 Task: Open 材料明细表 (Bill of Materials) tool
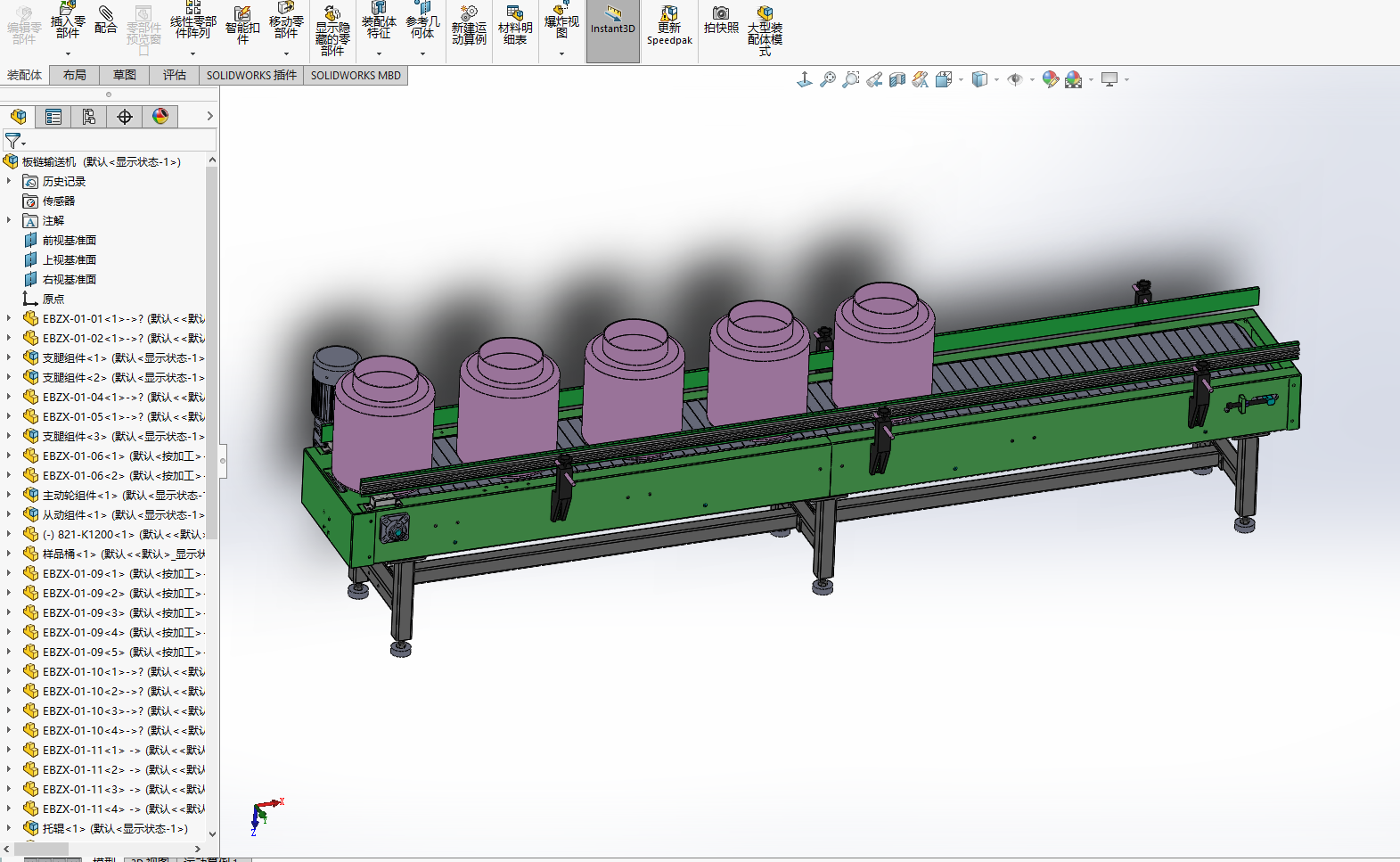515,25
